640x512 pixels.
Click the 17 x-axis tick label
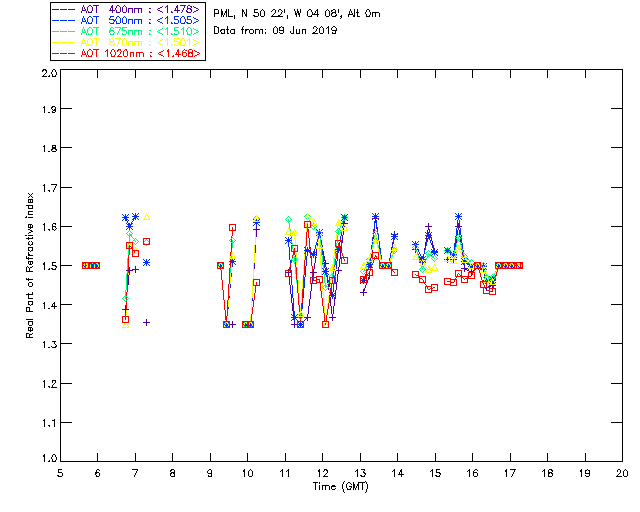pos(510,474)
